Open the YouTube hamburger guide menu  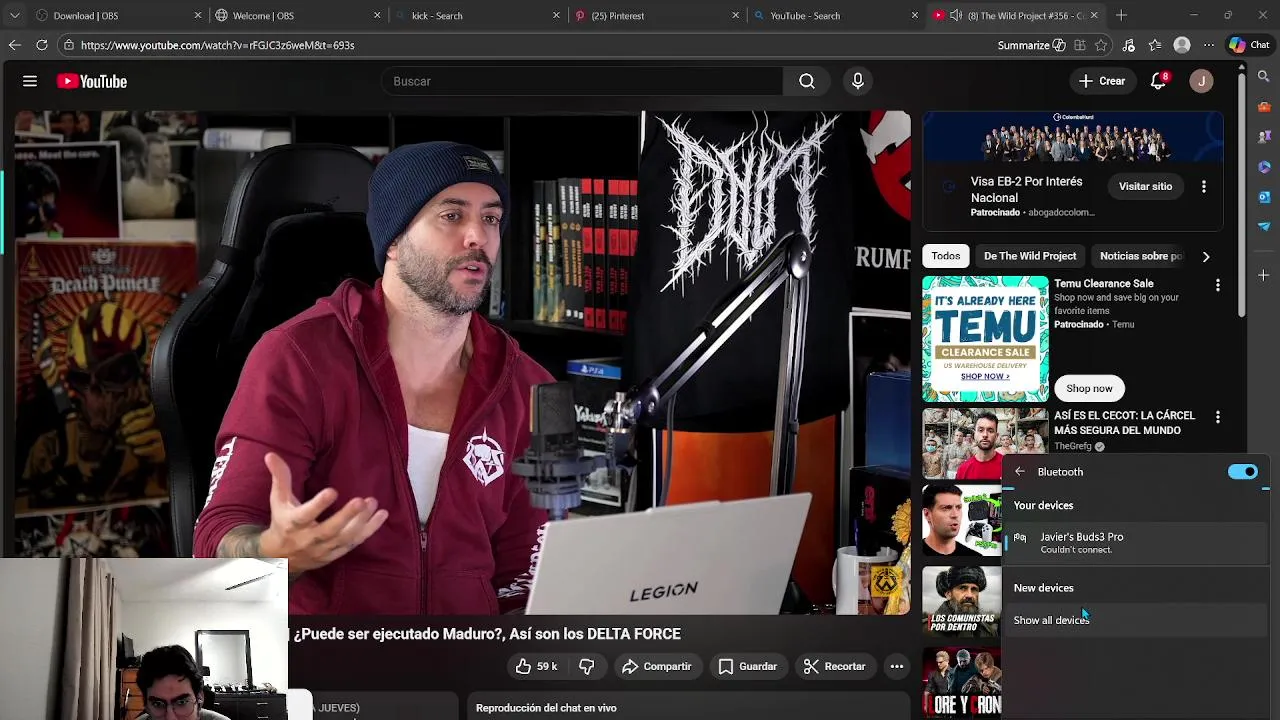(x=30, y=81)
